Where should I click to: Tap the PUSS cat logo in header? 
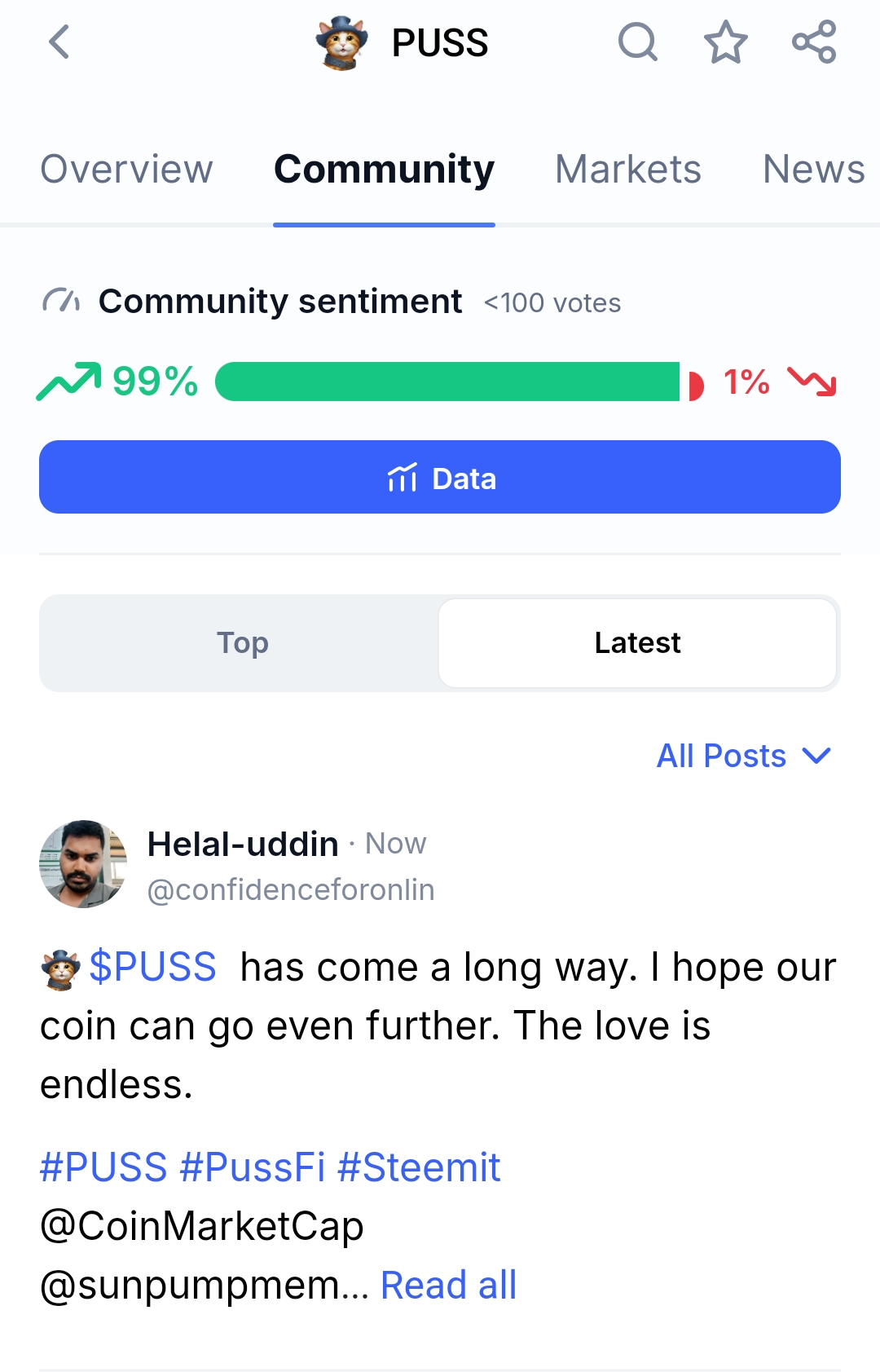tap(341, 42)
